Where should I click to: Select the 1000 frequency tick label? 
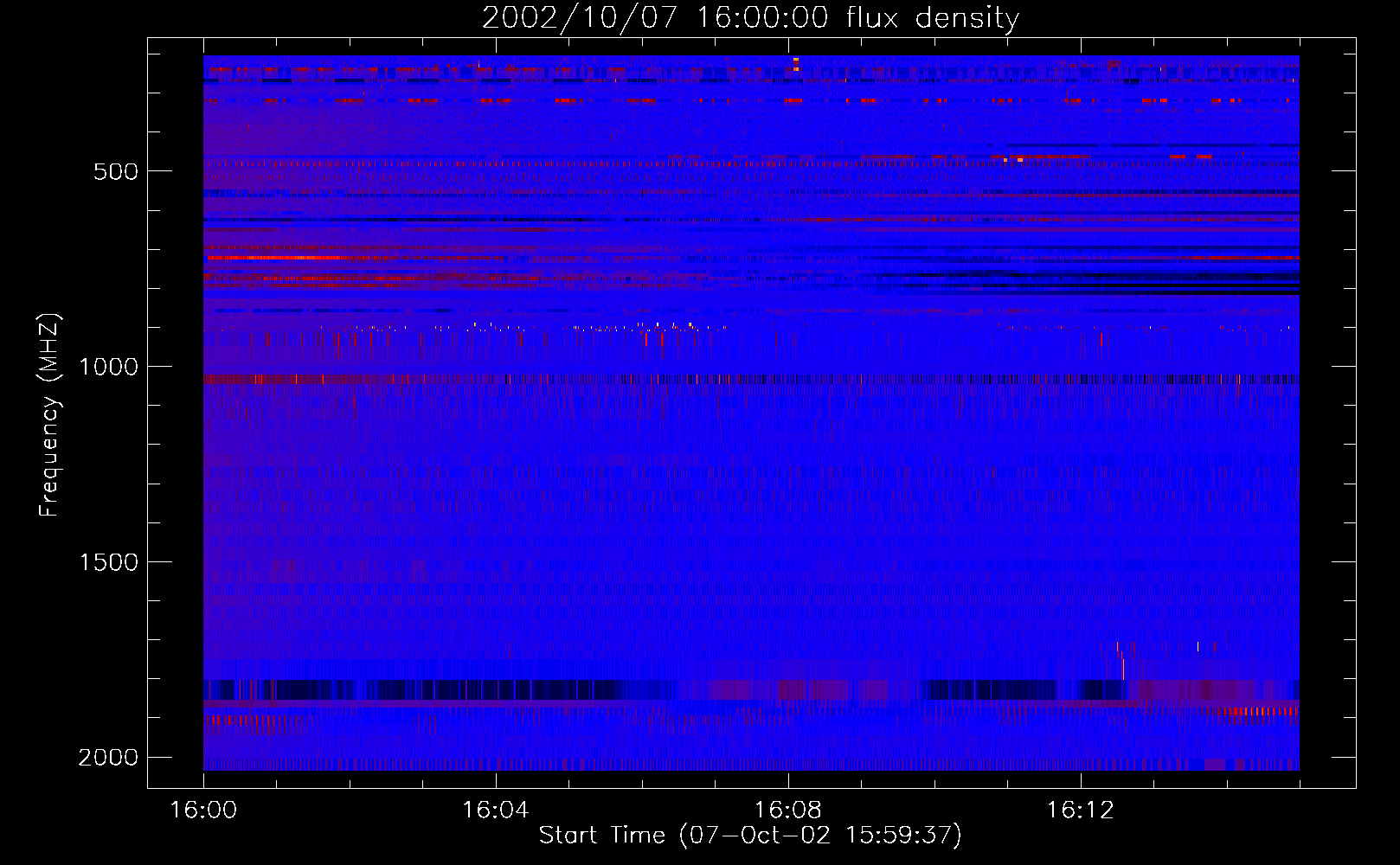108,367
